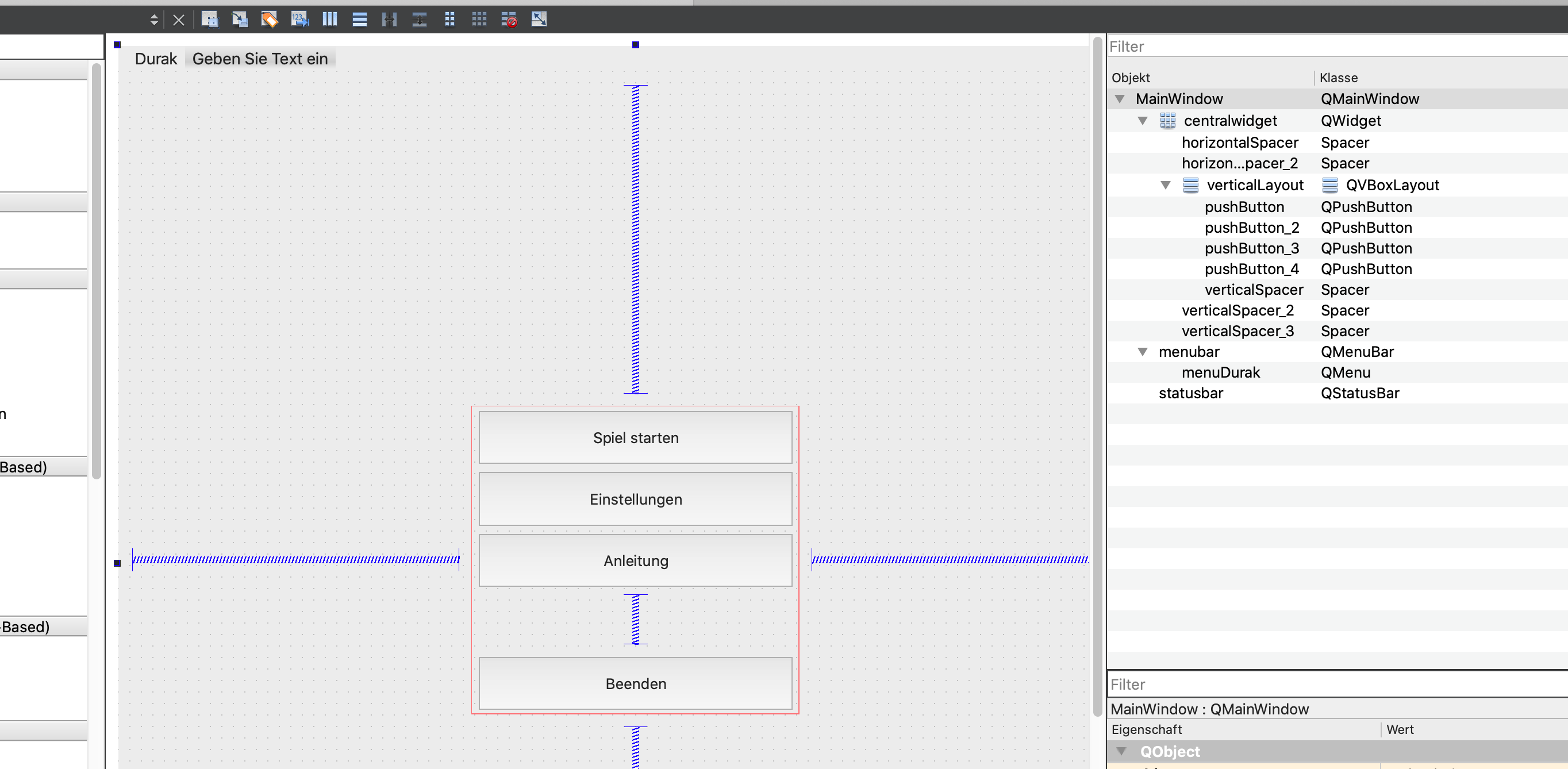1568x769 pixels.
Task: Switch to Edit Signals/Slots mode icon
Action: coord(240,20)
